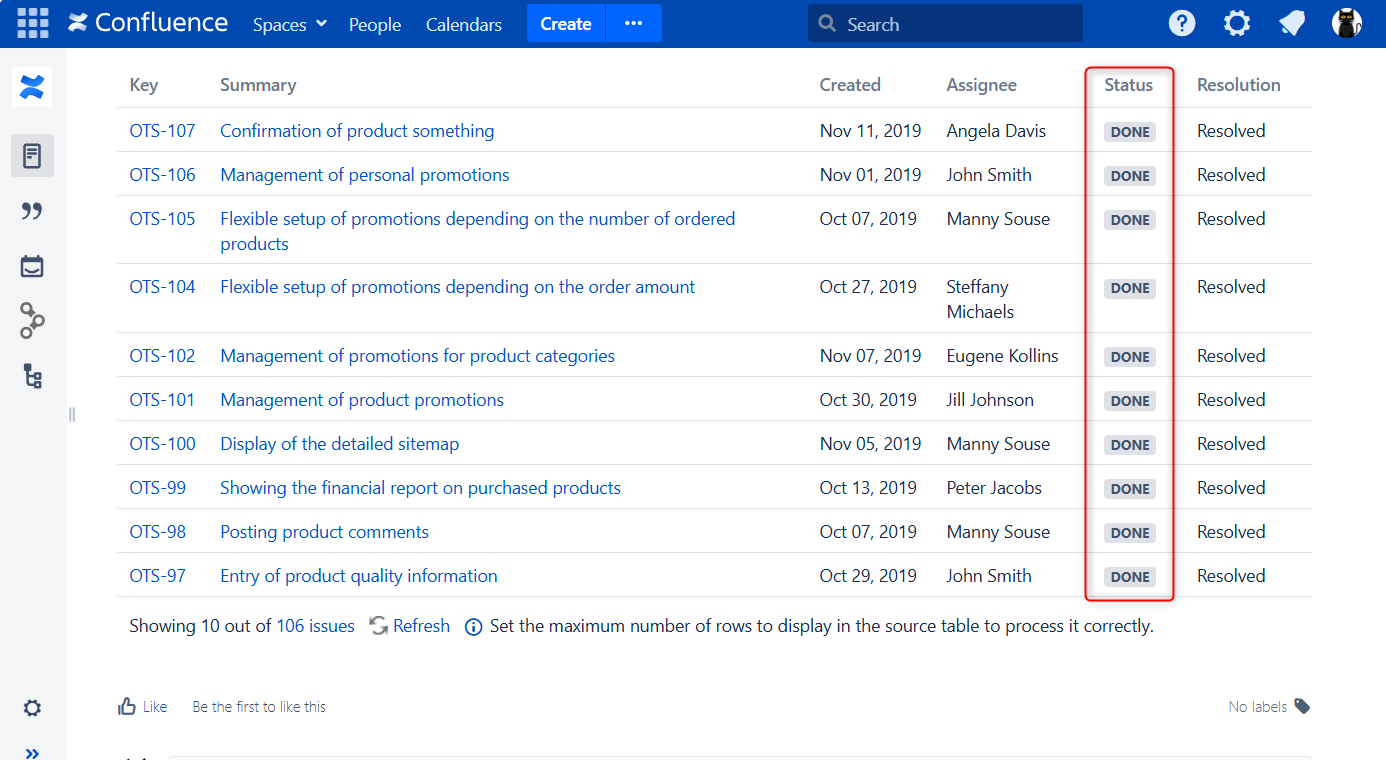
Task: Expand the Spaces dropdown menu
Action: 290,24
